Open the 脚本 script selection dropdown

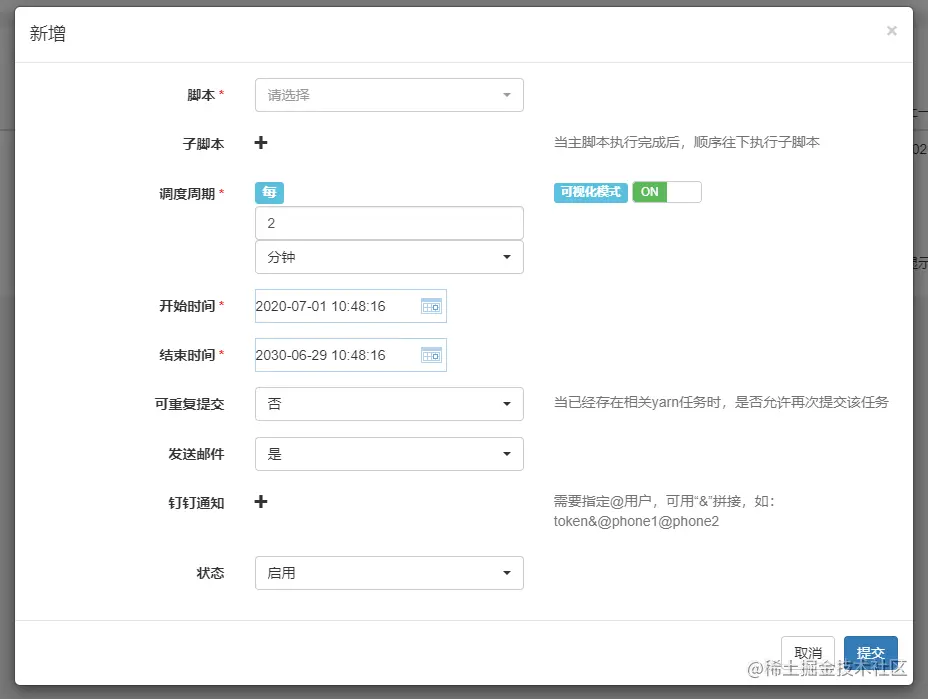[x=389, y=94]
